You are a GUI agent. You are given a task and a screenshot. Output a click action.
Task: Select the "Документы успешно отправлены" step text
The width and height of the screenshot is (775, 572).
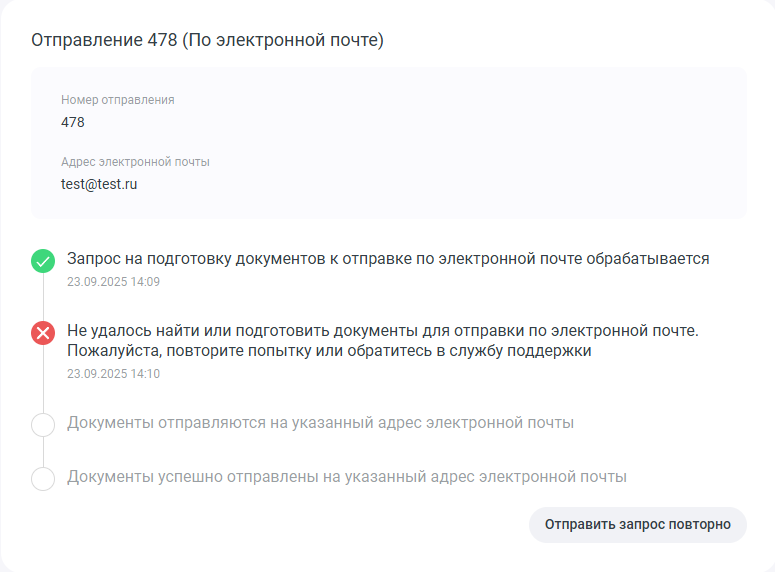pos(346,477)
